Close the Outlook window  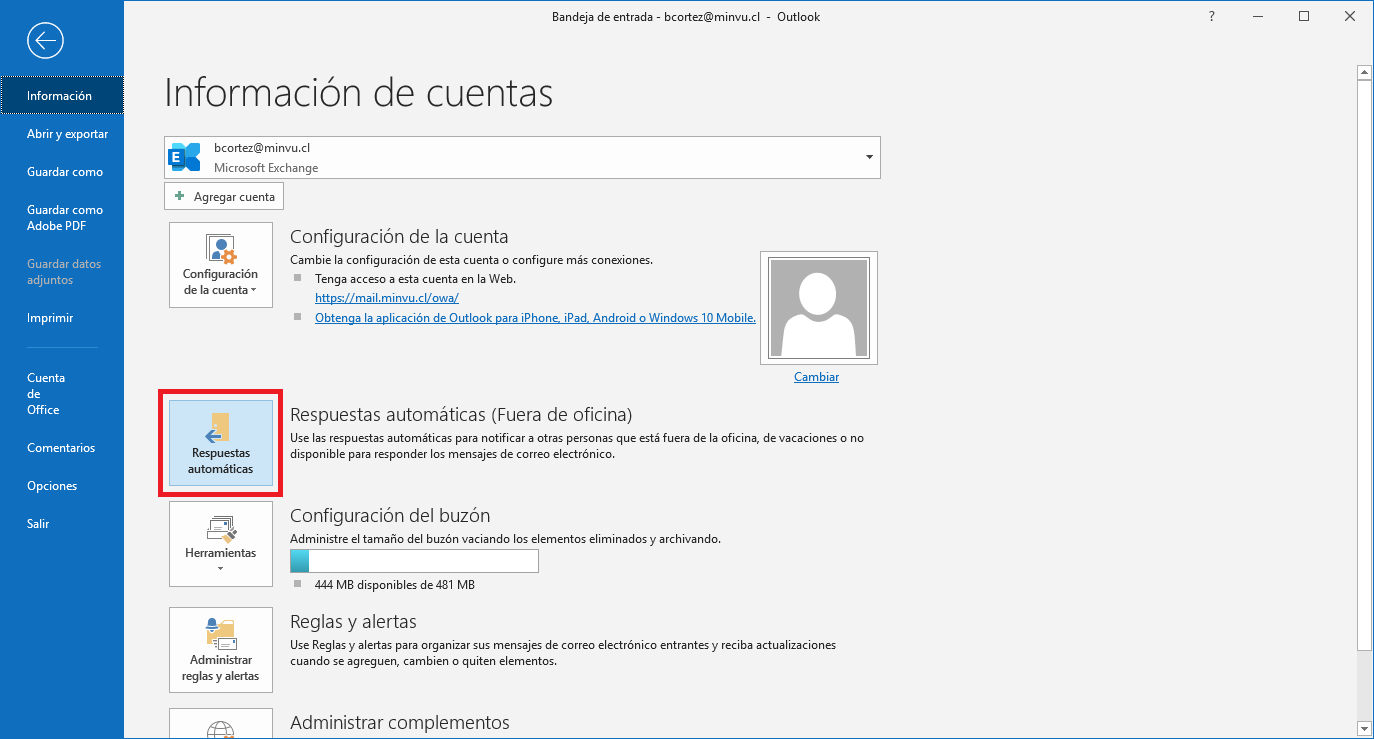1350,17
